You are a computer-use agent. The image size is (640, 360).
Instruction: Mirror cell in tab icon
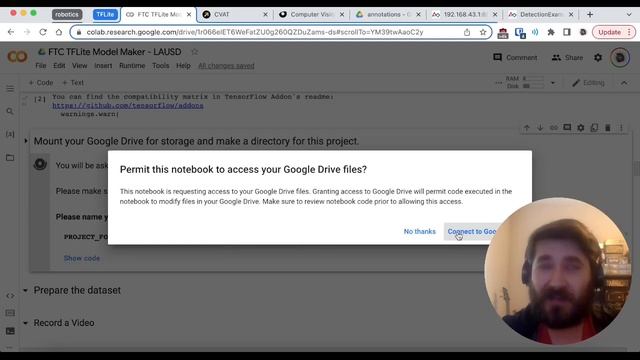pos(594,128)
